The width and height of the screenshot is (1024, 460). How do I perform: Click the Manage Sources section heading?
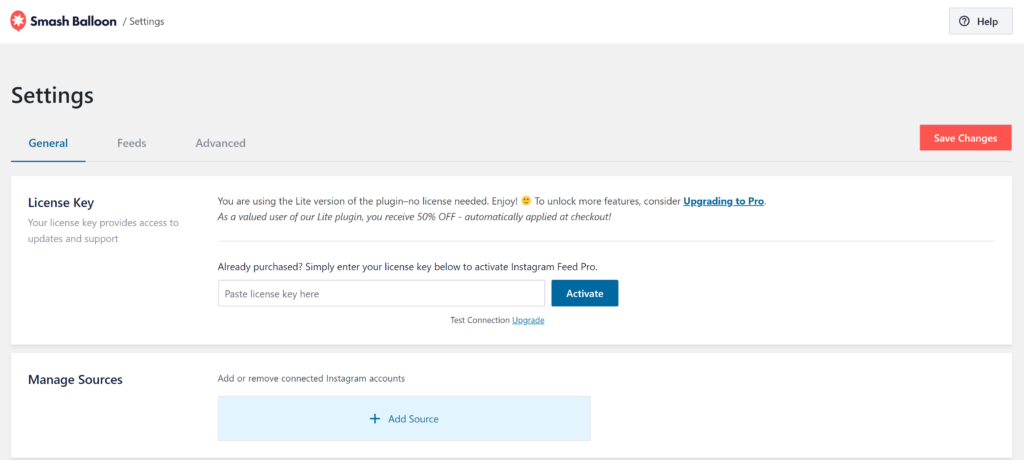pyautogui.click(x=75, y=380)
